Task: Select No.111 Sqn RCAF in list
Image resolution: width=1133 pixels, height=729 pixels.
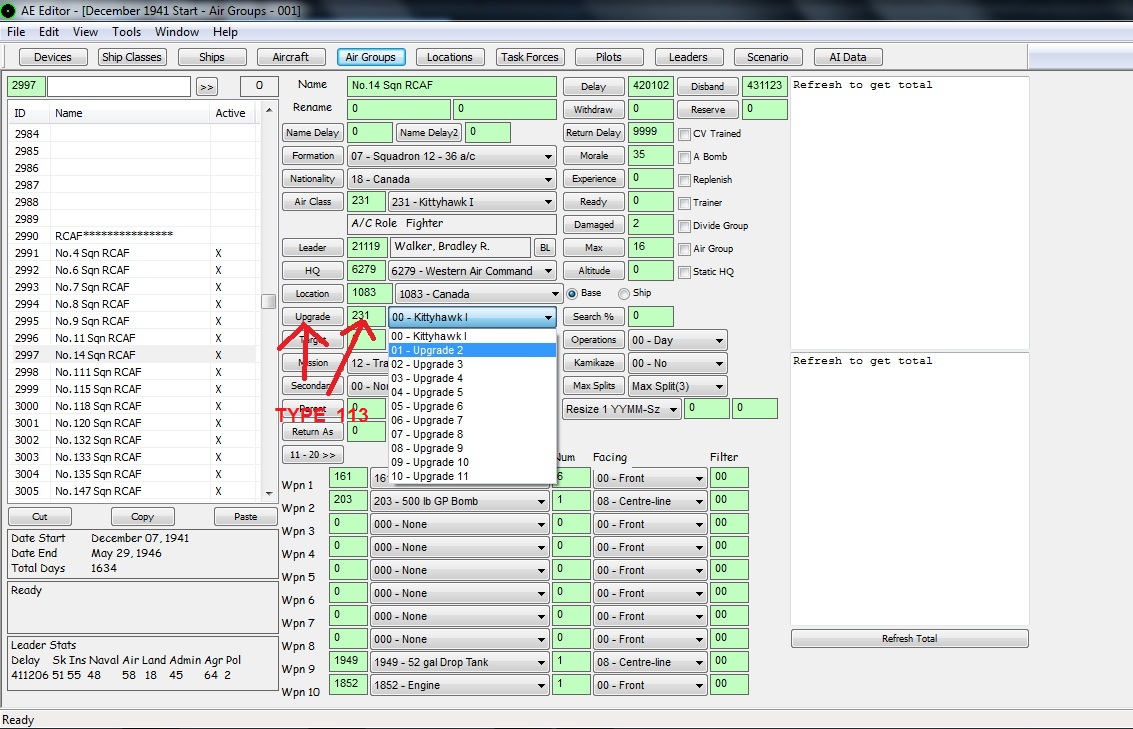Action: (x=134, y=372)
